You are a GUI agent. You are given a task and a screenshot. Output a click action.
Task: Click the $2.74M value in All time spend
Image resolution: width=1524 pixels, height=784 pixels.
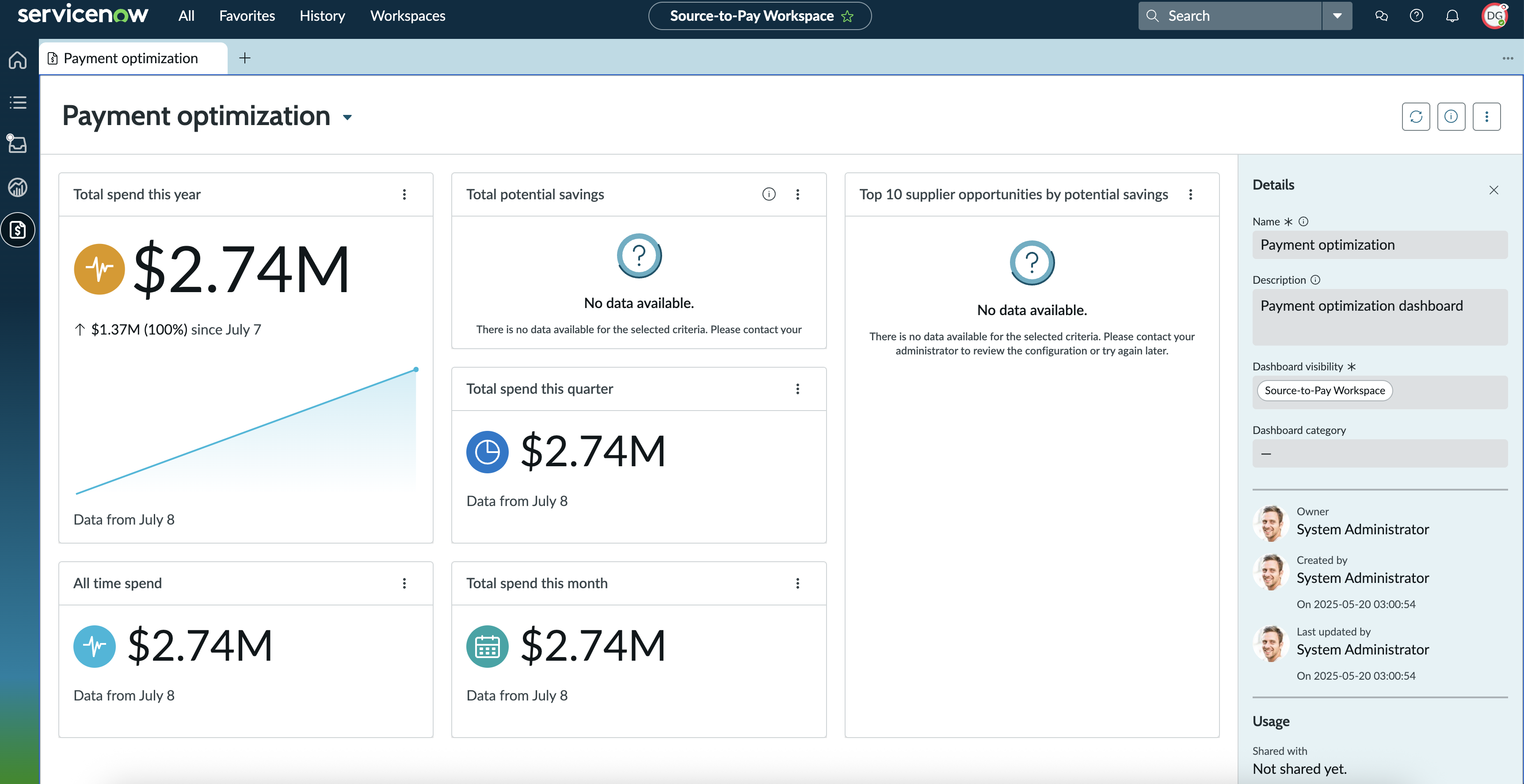200,646
